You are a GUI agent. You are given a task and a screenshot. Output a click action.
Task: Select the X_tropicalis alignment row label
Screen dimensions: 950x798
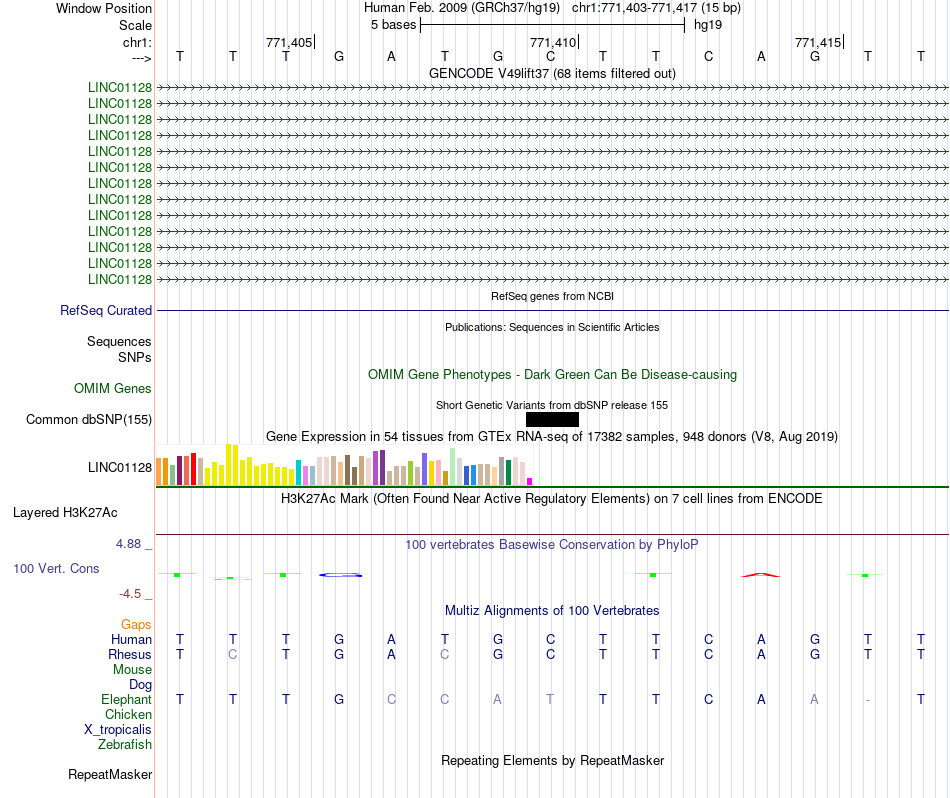pos(118,730)
